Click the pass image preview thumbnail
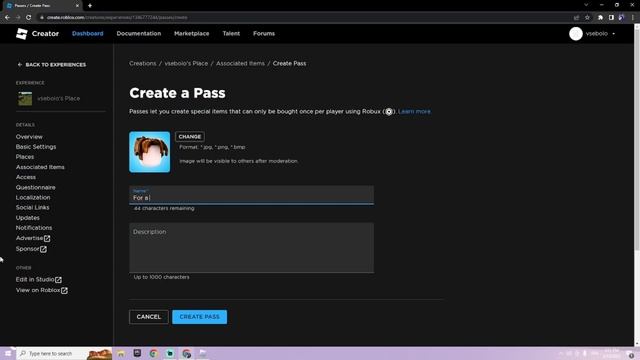640x360 pixels. coord(149,152)
